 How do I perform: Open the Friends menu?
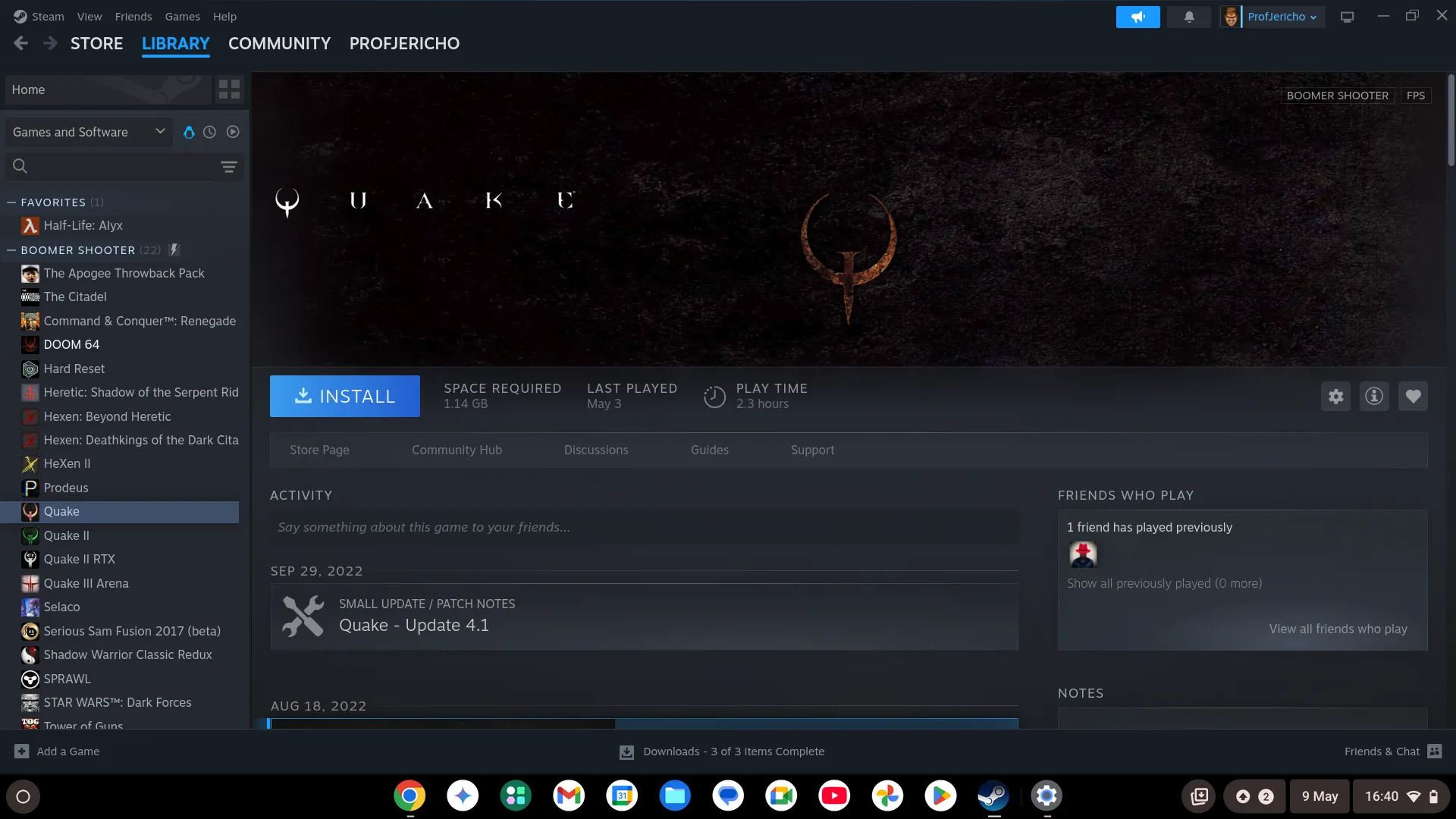pos(133,16)
